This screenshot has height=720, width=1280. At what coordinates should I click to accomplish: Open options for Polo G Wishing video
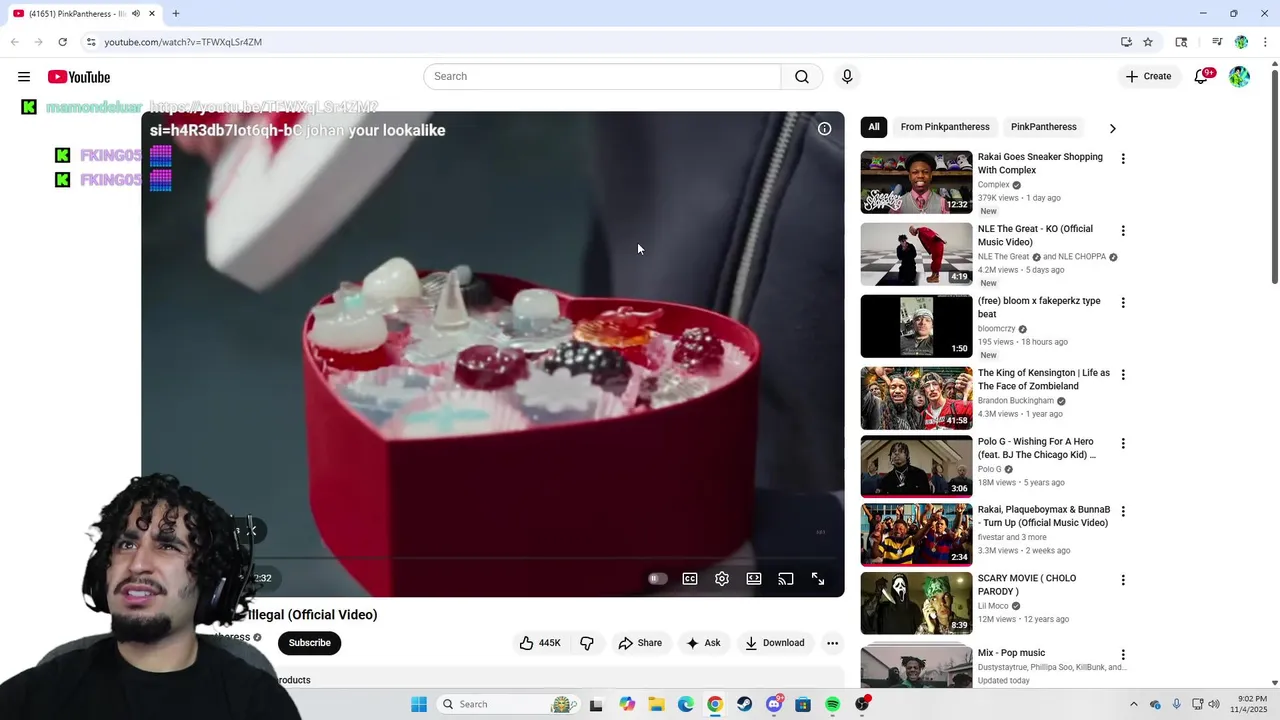click(x=1123, y=444)
